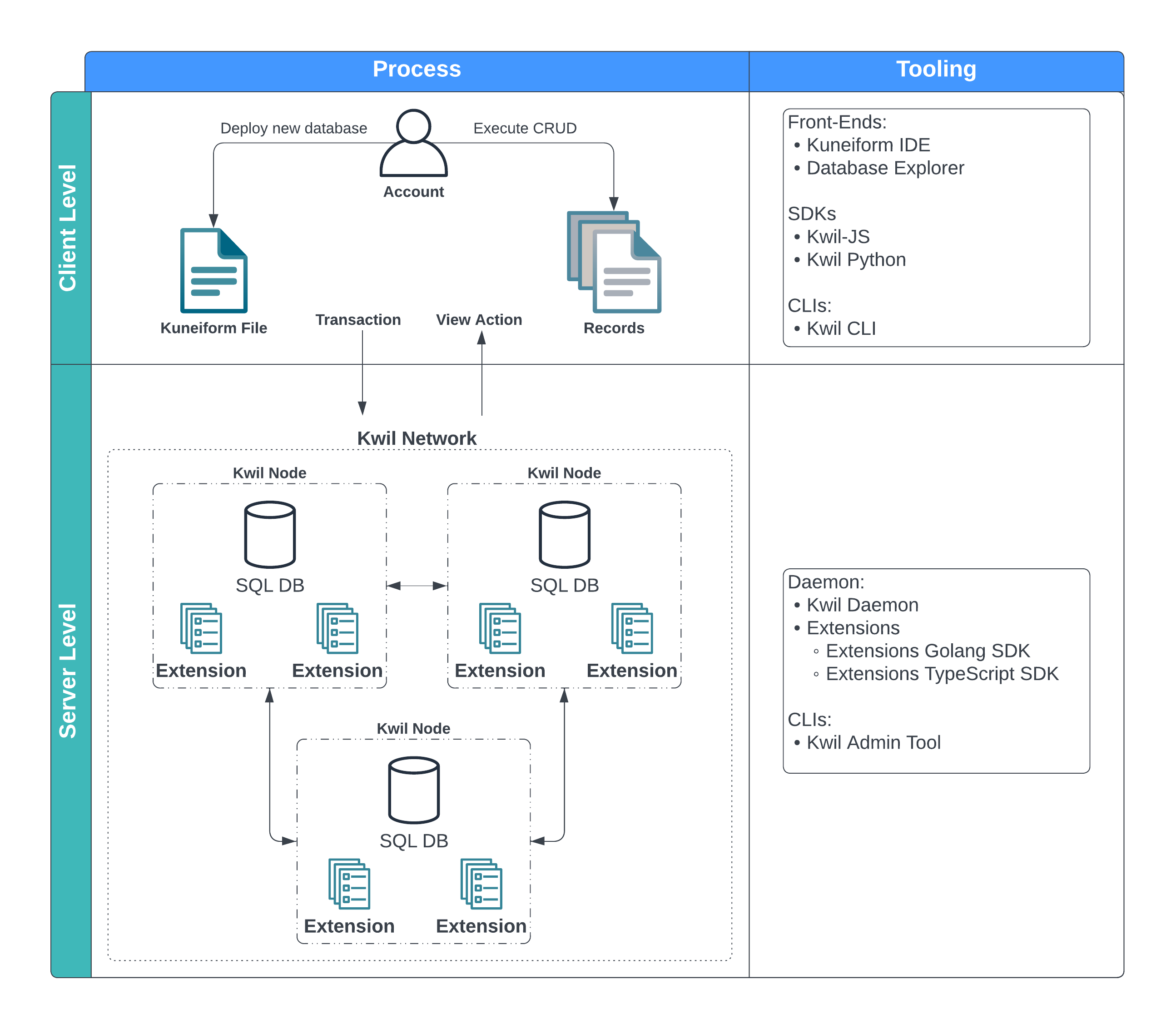Viewport: 1176px width, 1029px height.
Task: Click 'SDKs' heading
Action: click(x=811, y=214)
